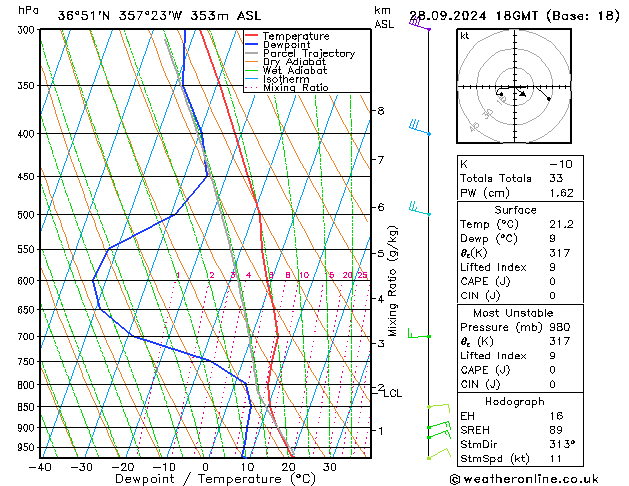Click the purple wind barb at 300 hPa
This screenshot has height=486, width=629.
(x=419, y=25)
